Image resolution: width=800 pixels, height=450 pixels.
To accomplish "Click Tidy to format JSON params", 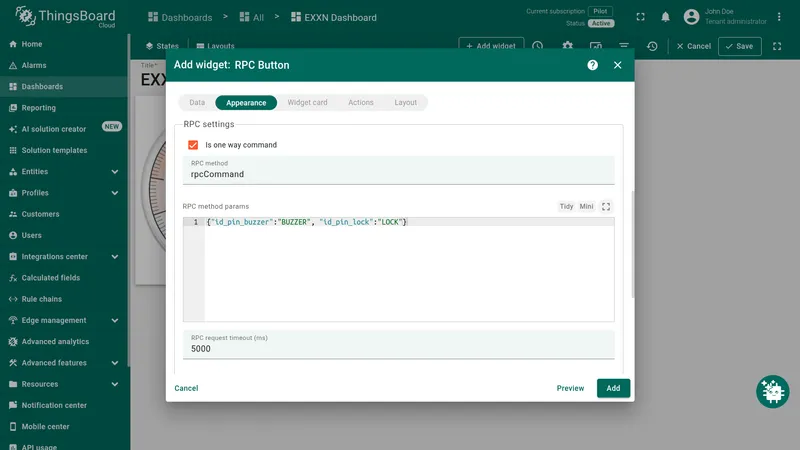I will click(566, 207).
